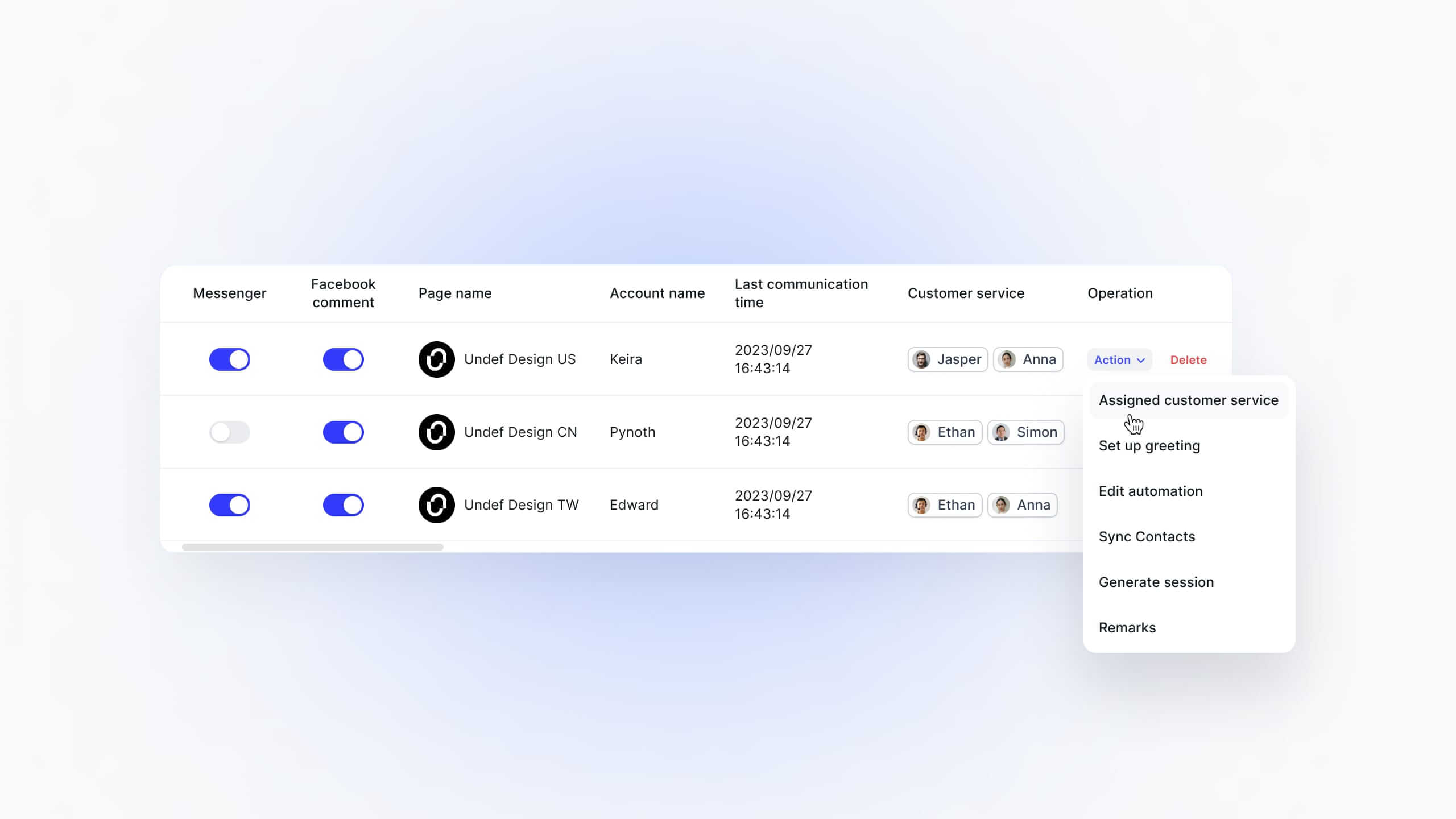
Task: Click Jasper's avatar in the first row
Action: (921, 359)
